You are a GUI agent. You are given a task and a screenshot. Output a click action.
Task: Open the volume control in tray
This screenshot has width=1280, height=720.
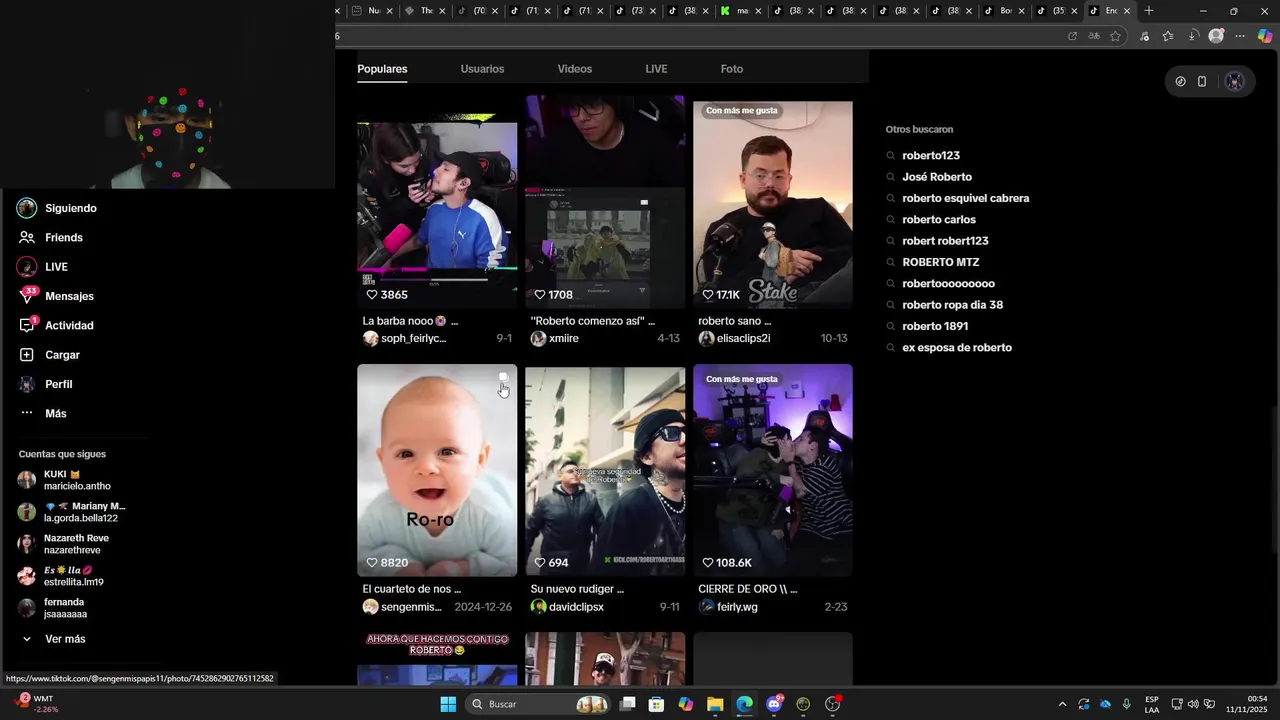1193,704
